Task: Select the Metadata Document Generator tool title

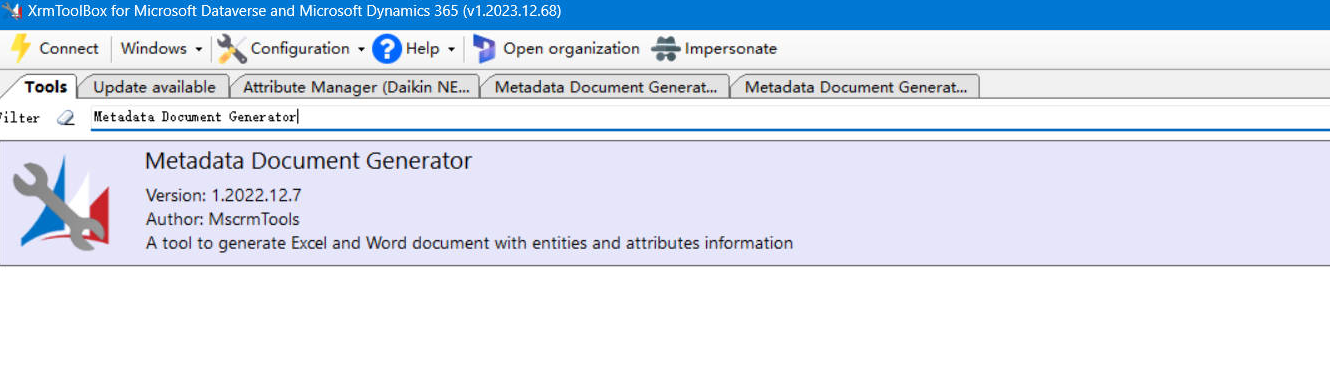Action: click(x=308, y=161)
